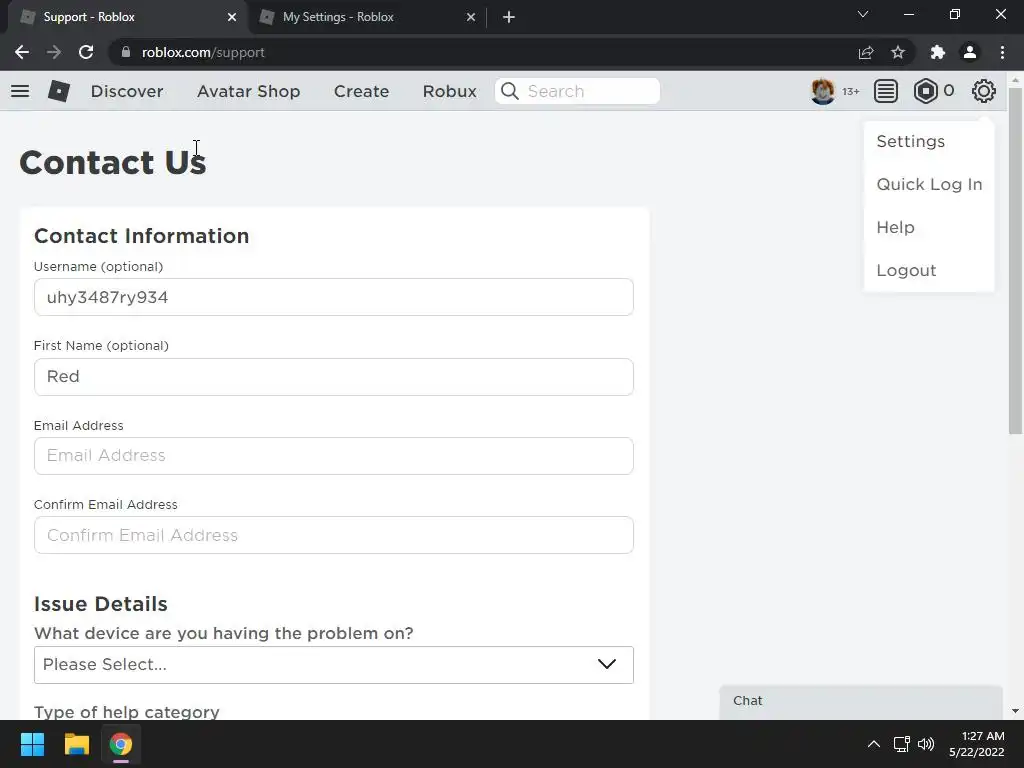Click the First Name field

[334, 377]
